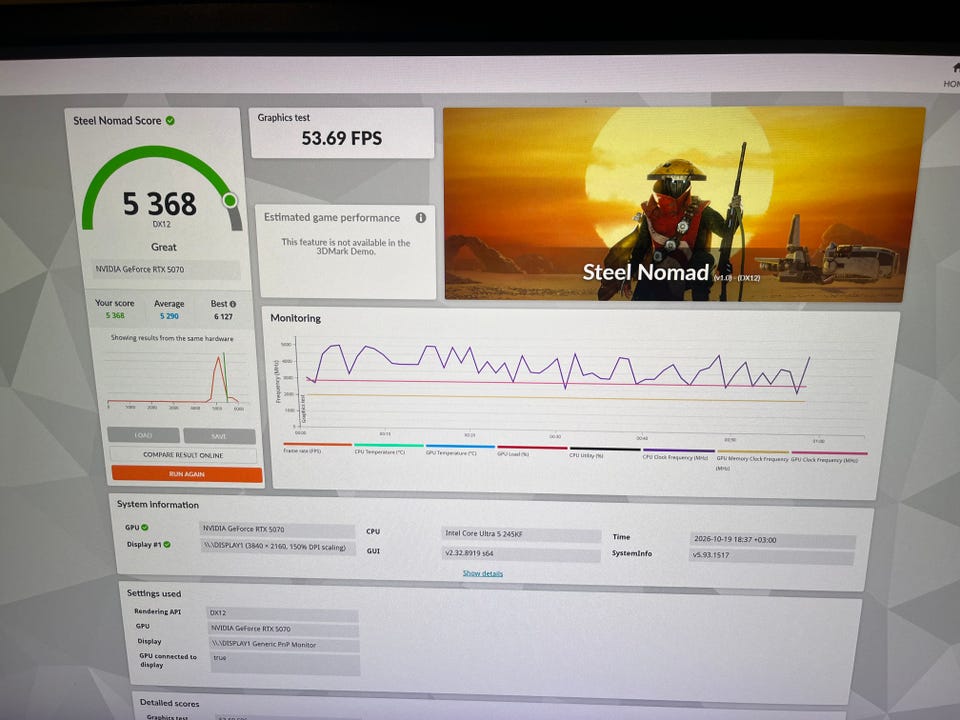Select the Display #1 resolution value
This screenshot has height=720, width=960.
tap(279, 547)
